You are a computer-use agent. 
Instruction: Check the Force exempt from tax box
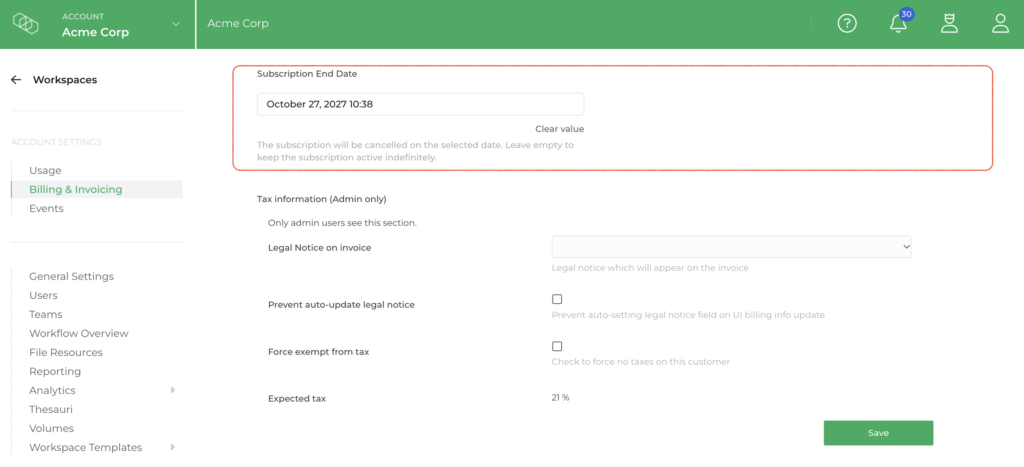[x=557, y=346]
